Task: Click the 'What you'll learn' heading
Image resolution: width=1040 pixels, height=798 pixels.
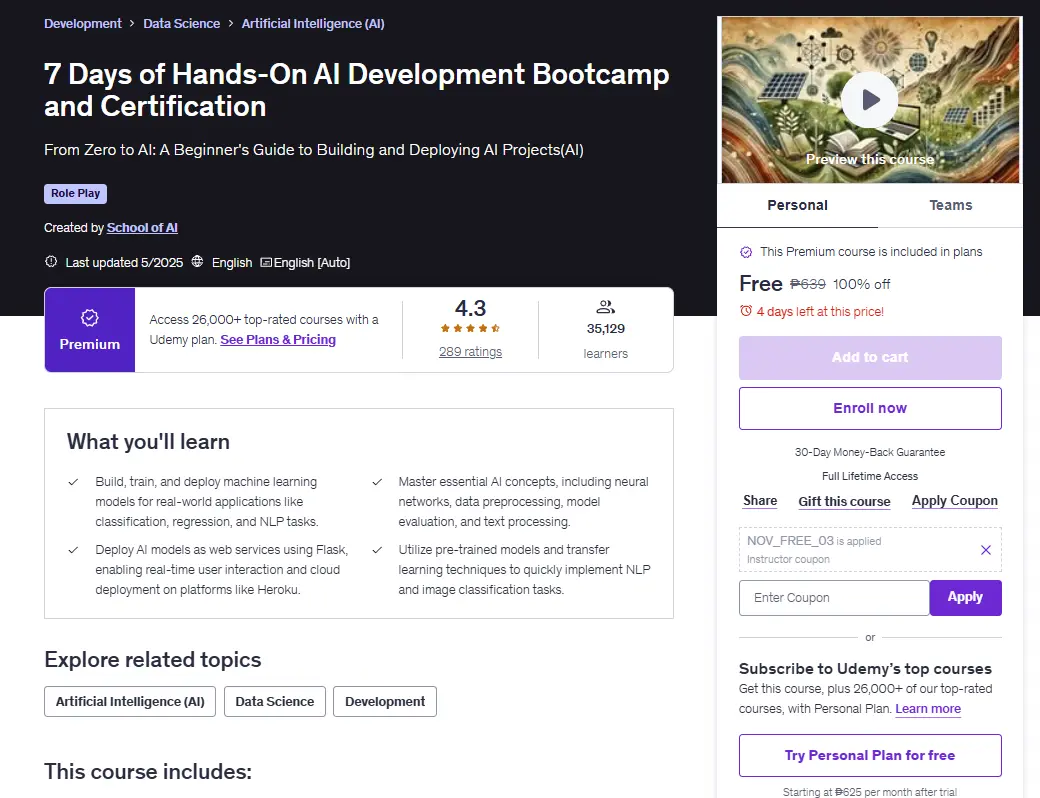Action: coord(149,442)
